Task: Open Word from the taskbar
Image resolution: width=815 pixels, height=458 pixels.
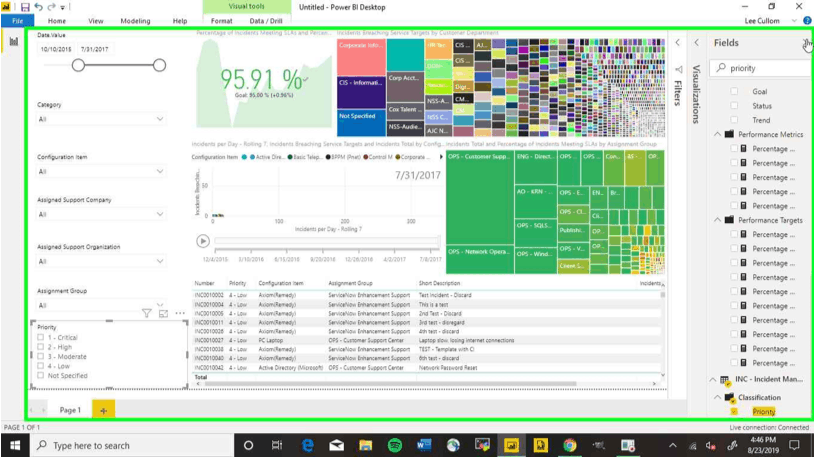Action: (424, 446)
